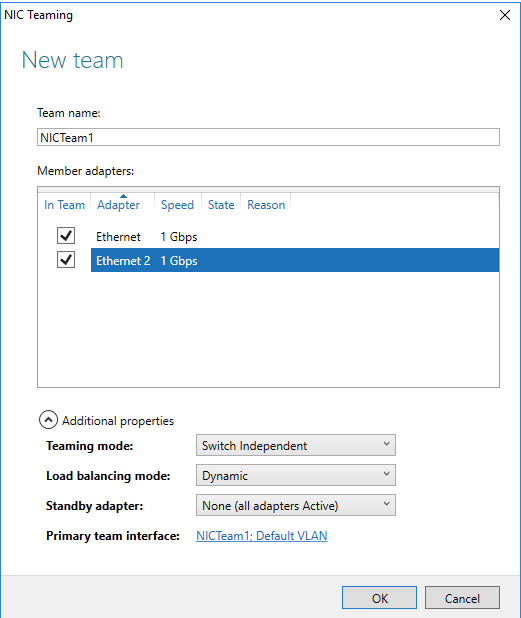Viewport: 521px width, 618px height.
Task: Cancel the new team dialog
Action: pos(462,598)
